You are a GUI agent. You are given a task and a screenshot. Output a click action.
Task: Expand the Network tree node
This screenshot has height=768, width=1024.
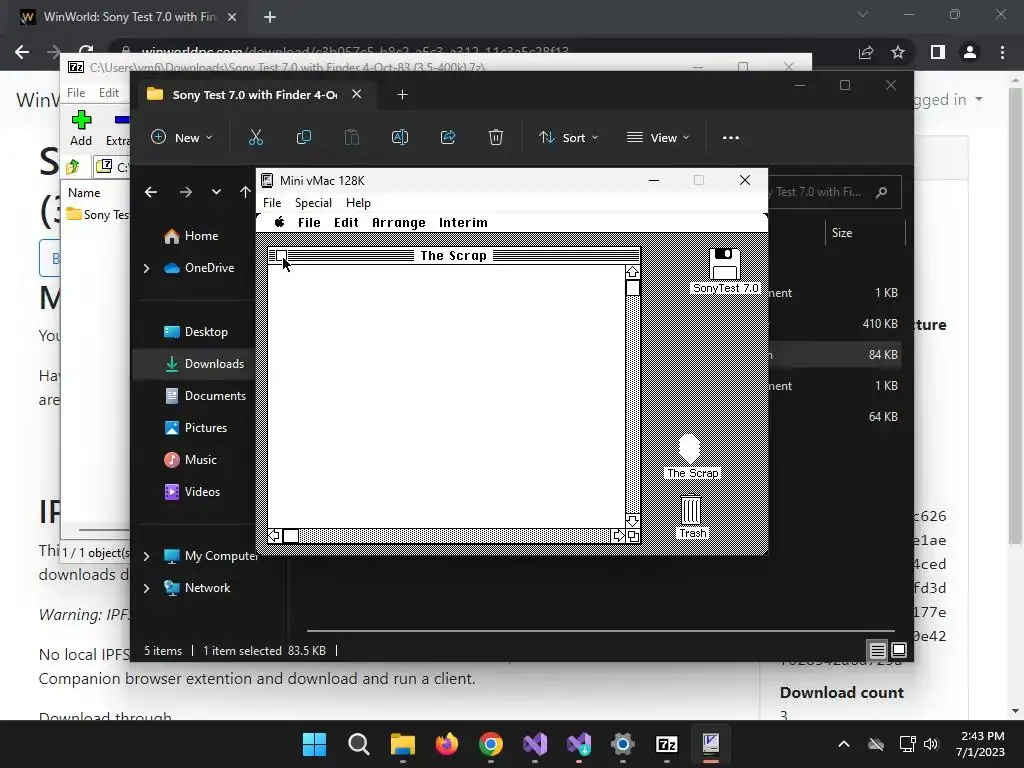(x=146, y=588)
